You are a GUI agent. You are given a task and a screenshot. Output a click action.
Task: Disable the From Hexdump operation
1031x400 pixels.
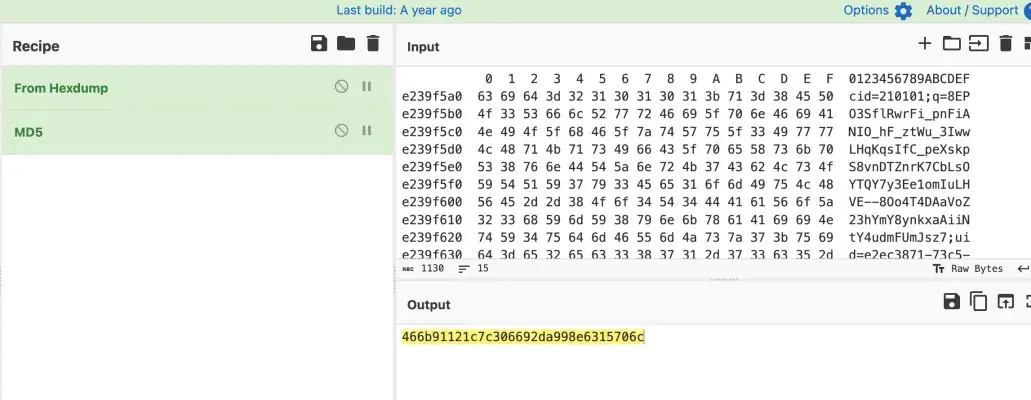click(x=342, y=87)
